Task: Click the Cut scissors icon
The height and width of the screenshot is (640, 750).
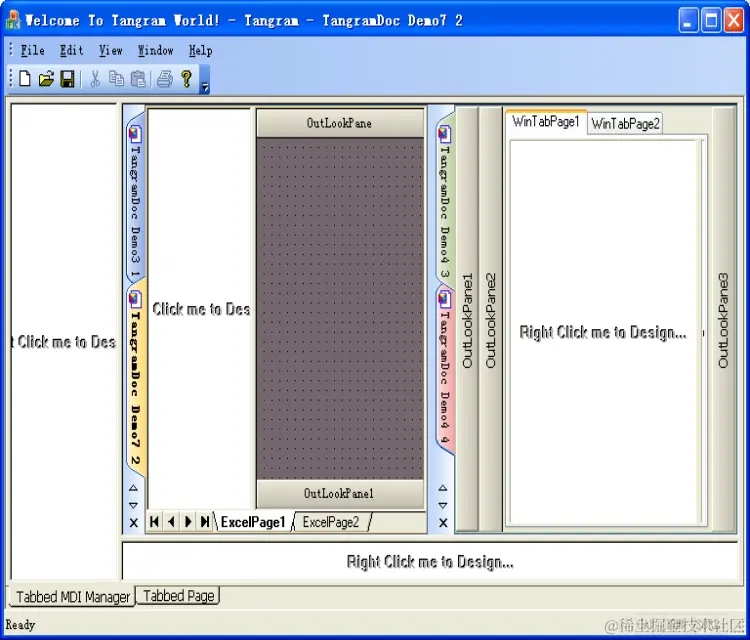Action: click(95, 78)
